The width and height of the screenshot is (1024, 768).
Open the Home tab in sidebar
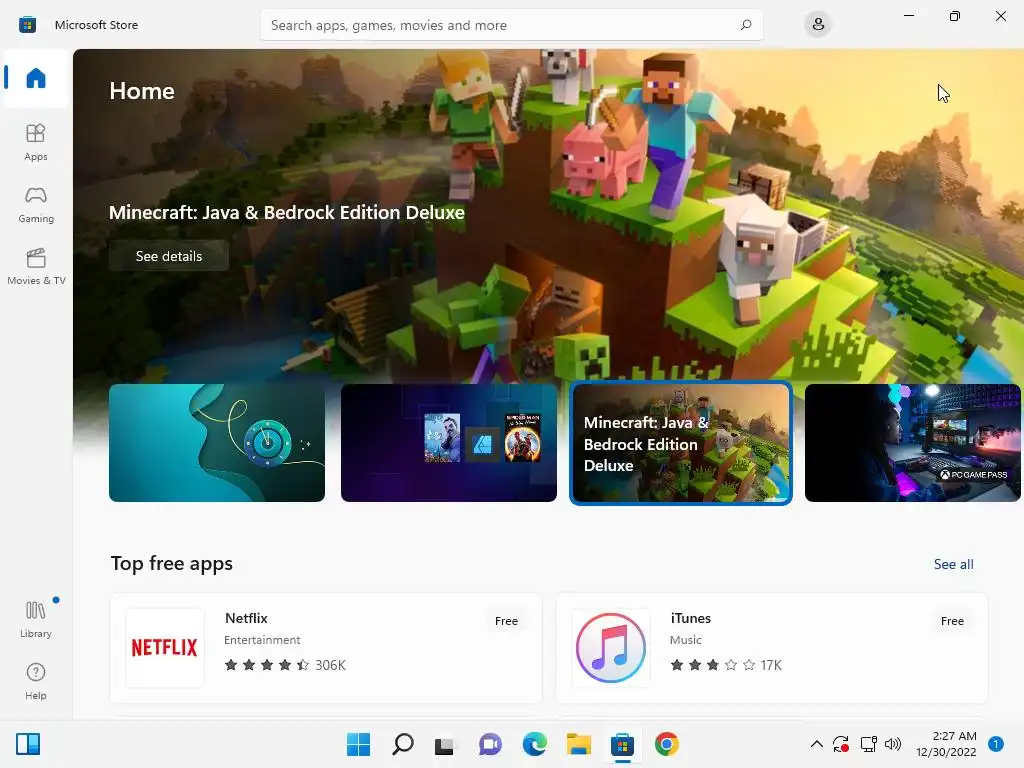tap(36, 78)
